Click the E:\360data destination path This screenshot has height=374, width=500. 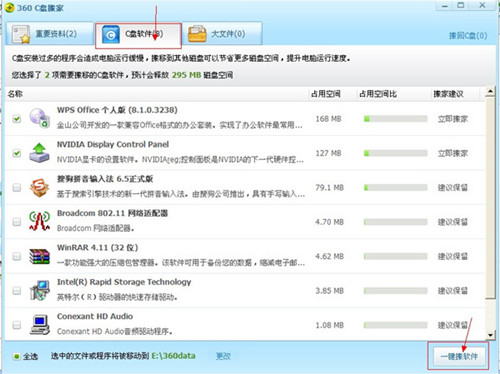pyautogui.click(x=173, y=356)
